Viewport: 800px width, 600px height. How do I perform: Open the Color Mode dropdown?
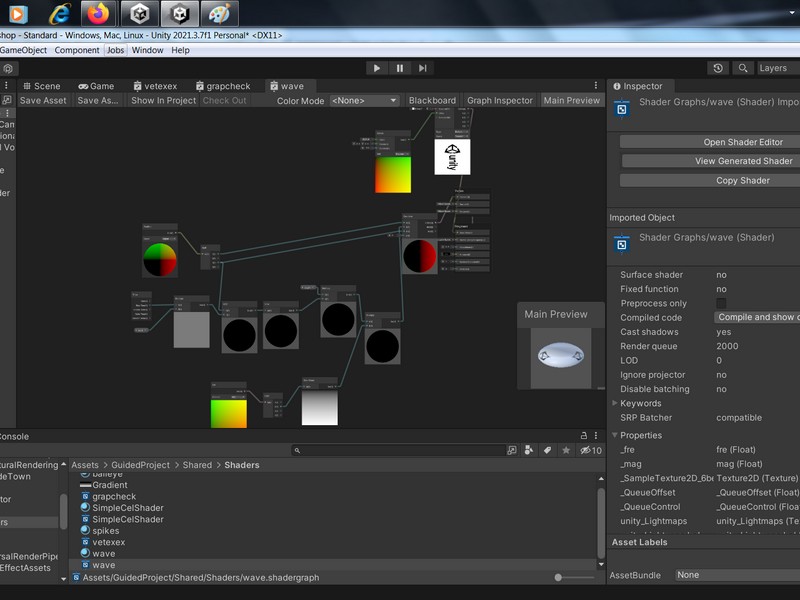364,100
